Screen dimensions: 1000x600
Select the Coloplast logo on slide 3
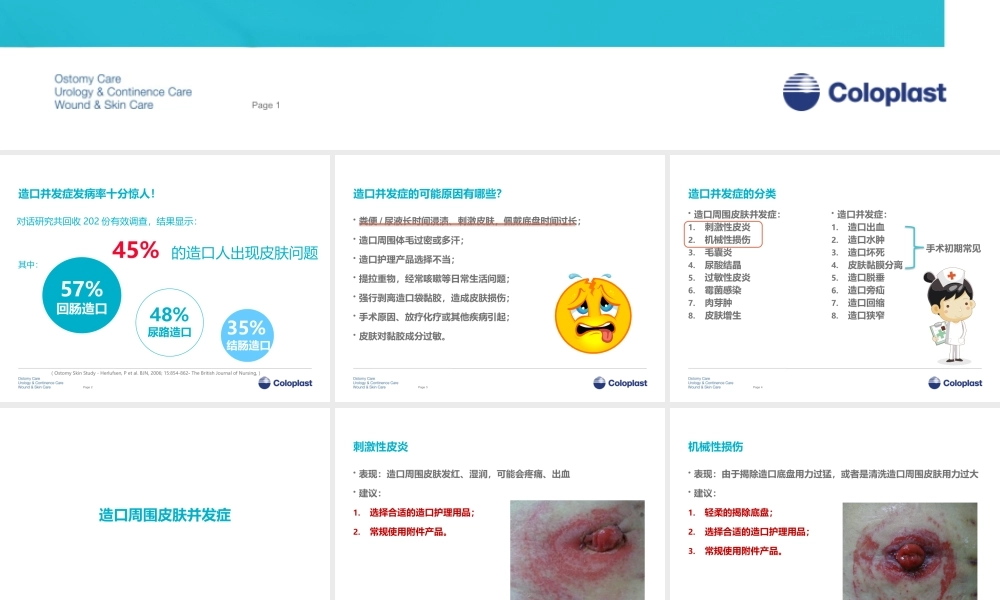[x=954, y=382]
